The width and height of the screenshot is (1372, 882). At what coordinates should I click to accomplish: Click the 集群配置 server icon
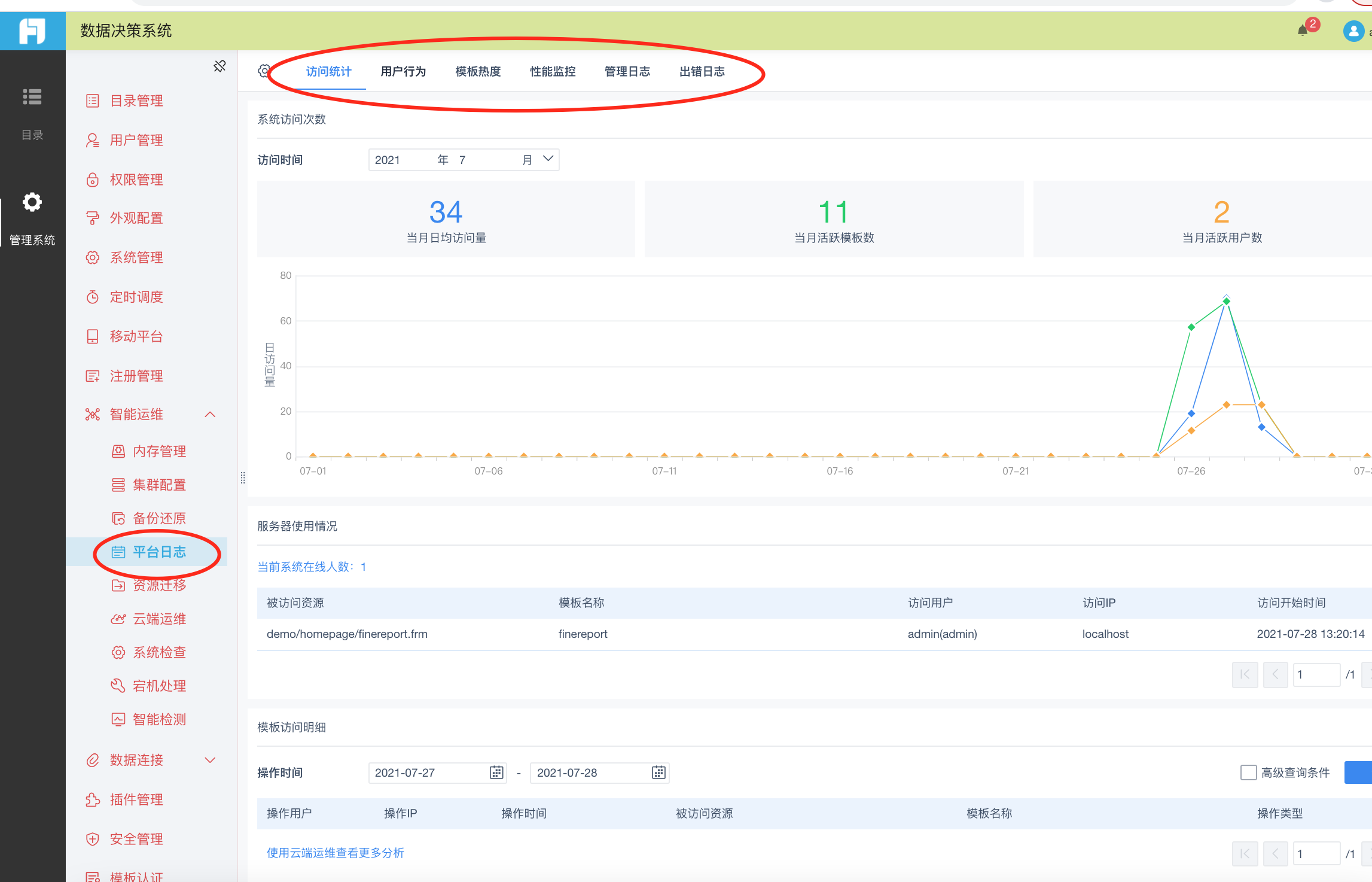click(x=118, y=485)
